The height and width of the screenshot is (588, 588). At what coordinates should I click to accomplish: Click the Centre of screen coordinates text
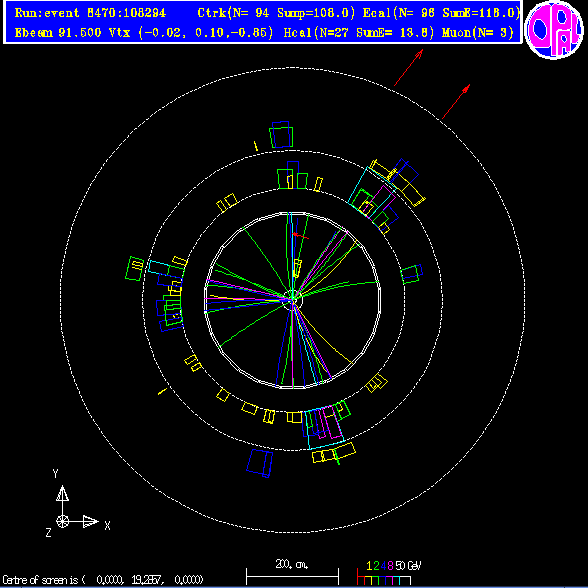coord(103,580)
